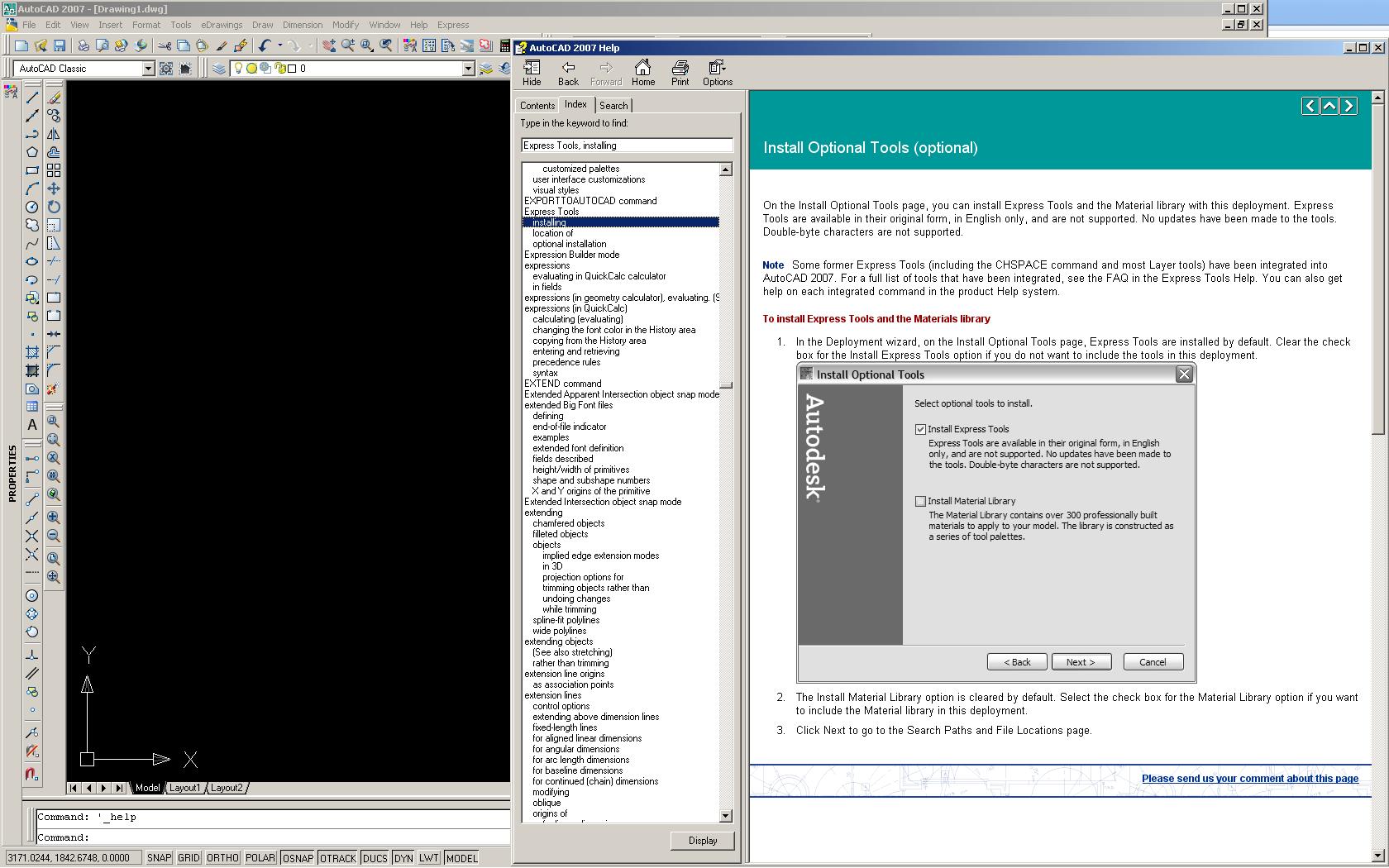The image size is (1389, 868).
Task: Open the Layer Properties Manager icon
Action: coord(219,69)
